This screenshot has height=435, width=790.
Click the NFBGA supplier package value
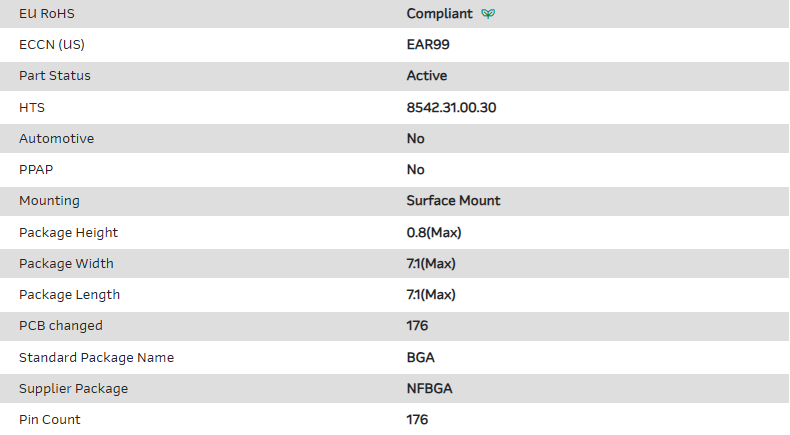click(428, 388)
